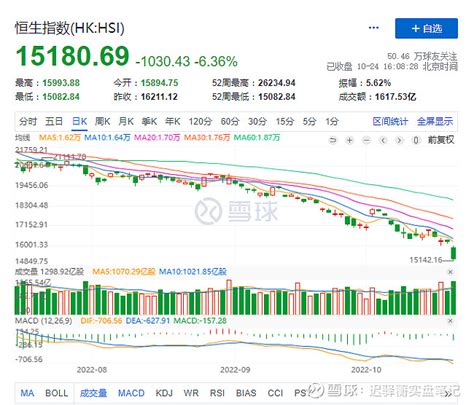
Task: Click the 最低 value 15082.84
Action: [x=61, y=97]
